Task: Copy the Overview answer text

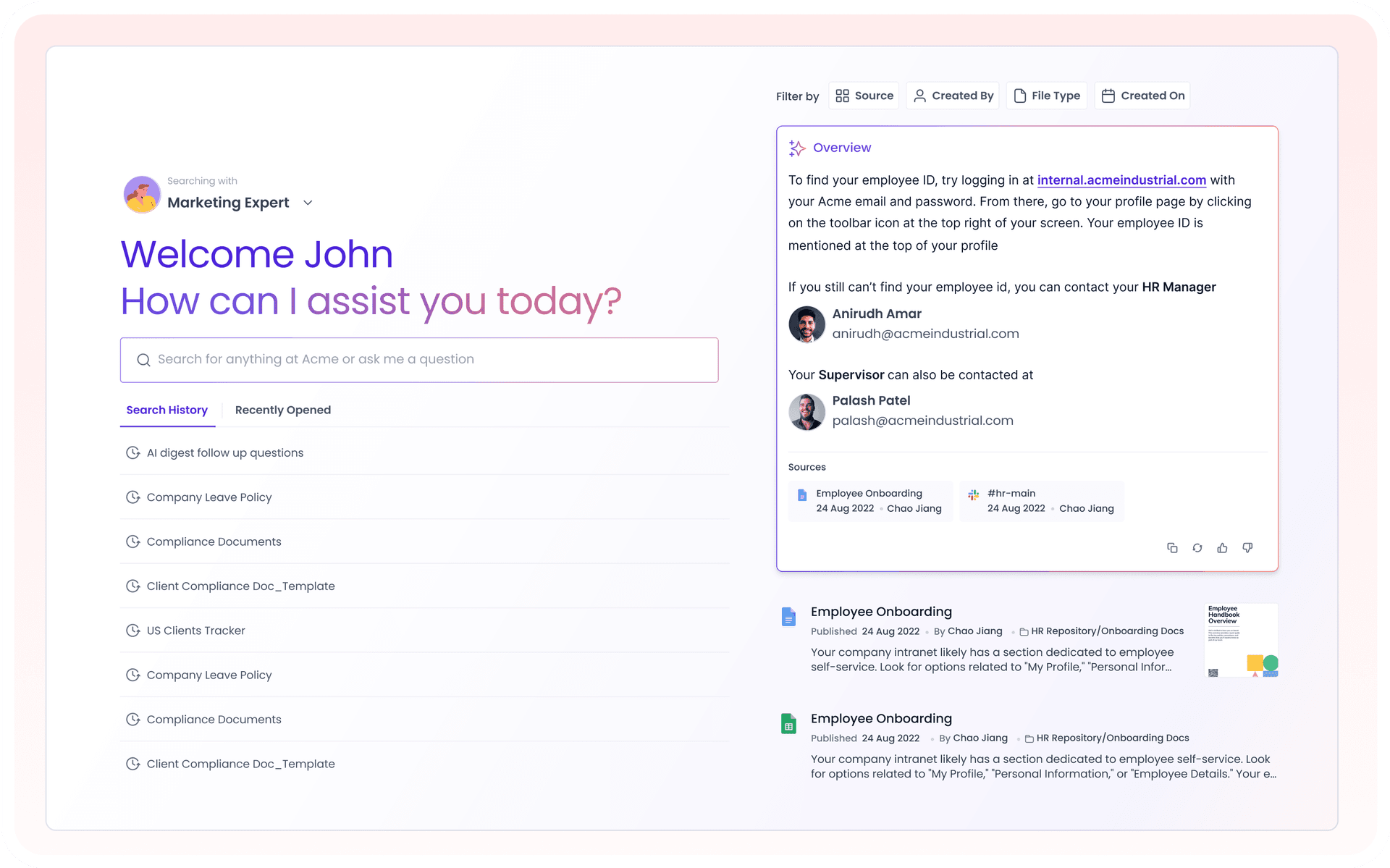Action: click(1173, 548)
